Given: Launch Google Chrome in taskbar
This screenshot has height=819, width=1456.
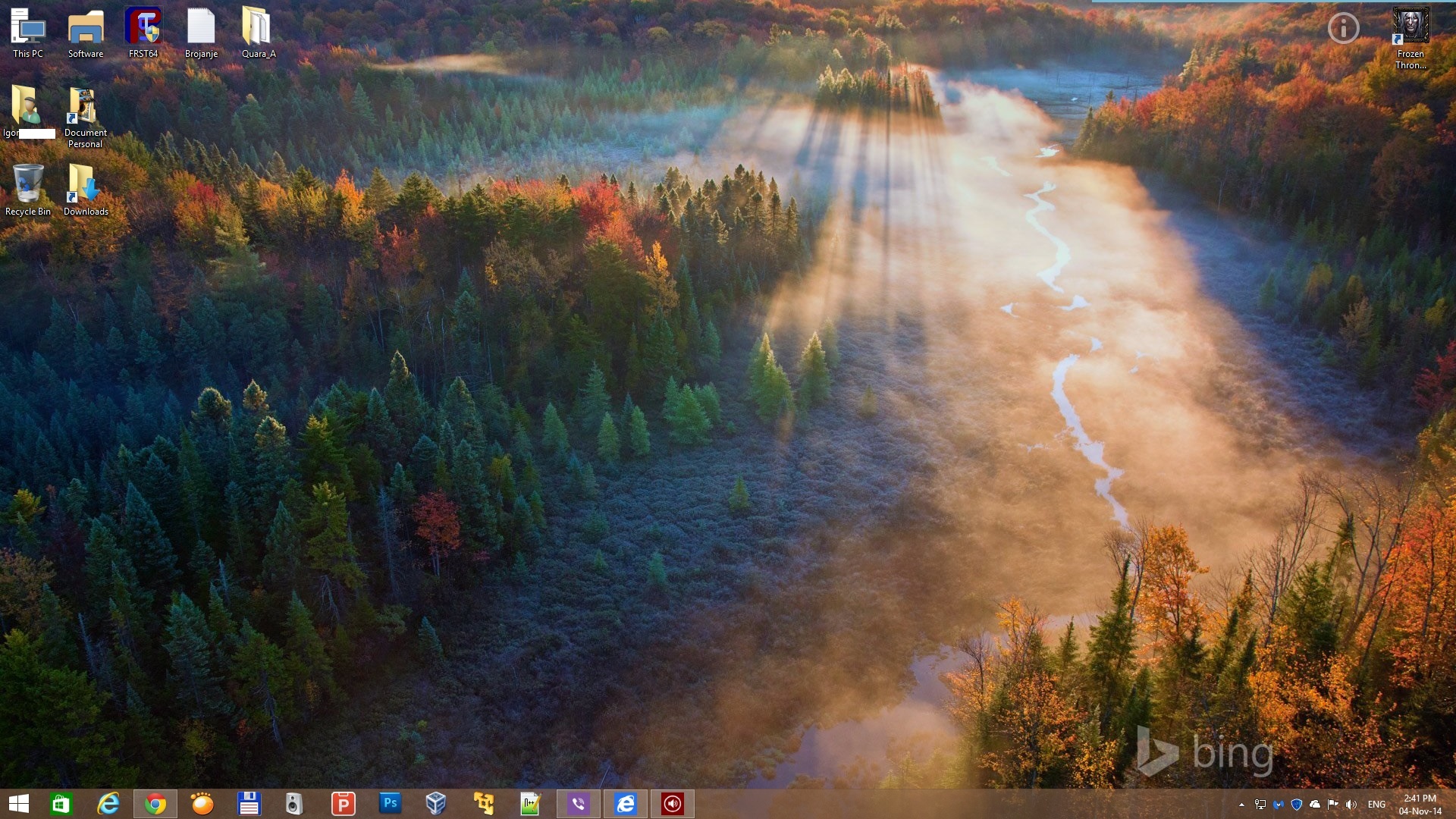Looking at the screenshot, I should click(155, 803).
